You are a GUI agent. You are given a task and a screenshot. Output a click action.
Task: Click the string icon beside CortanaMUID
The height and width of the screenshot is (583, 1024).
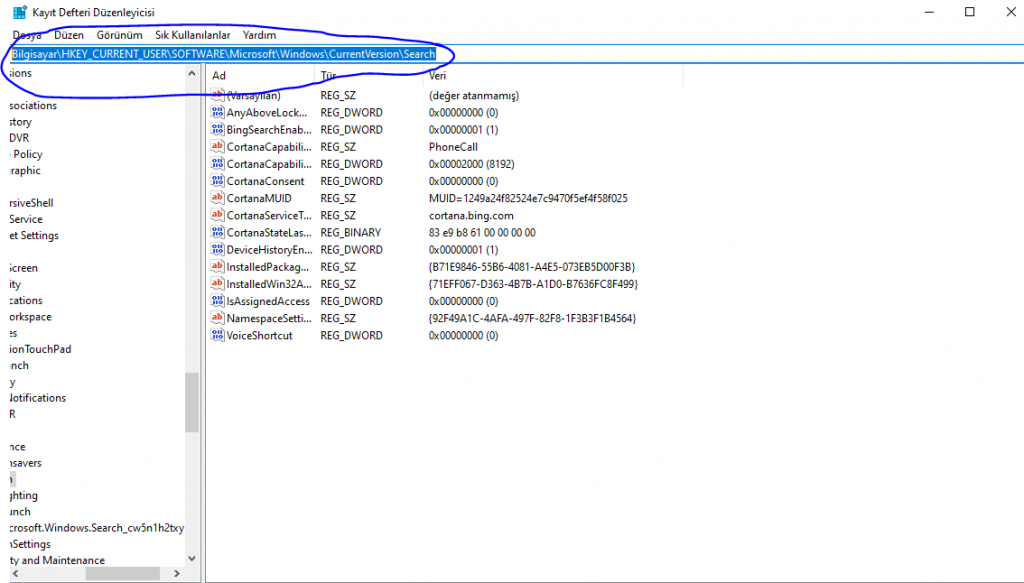217,198
